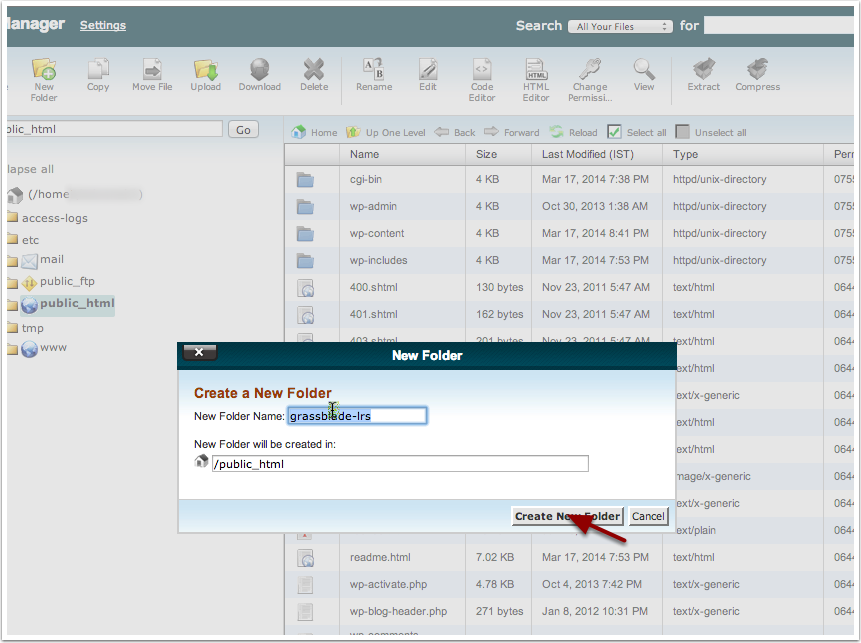Sort files by Last Modified column
Image resolution: width=861 pixels, height=643 pixels.
587,154
